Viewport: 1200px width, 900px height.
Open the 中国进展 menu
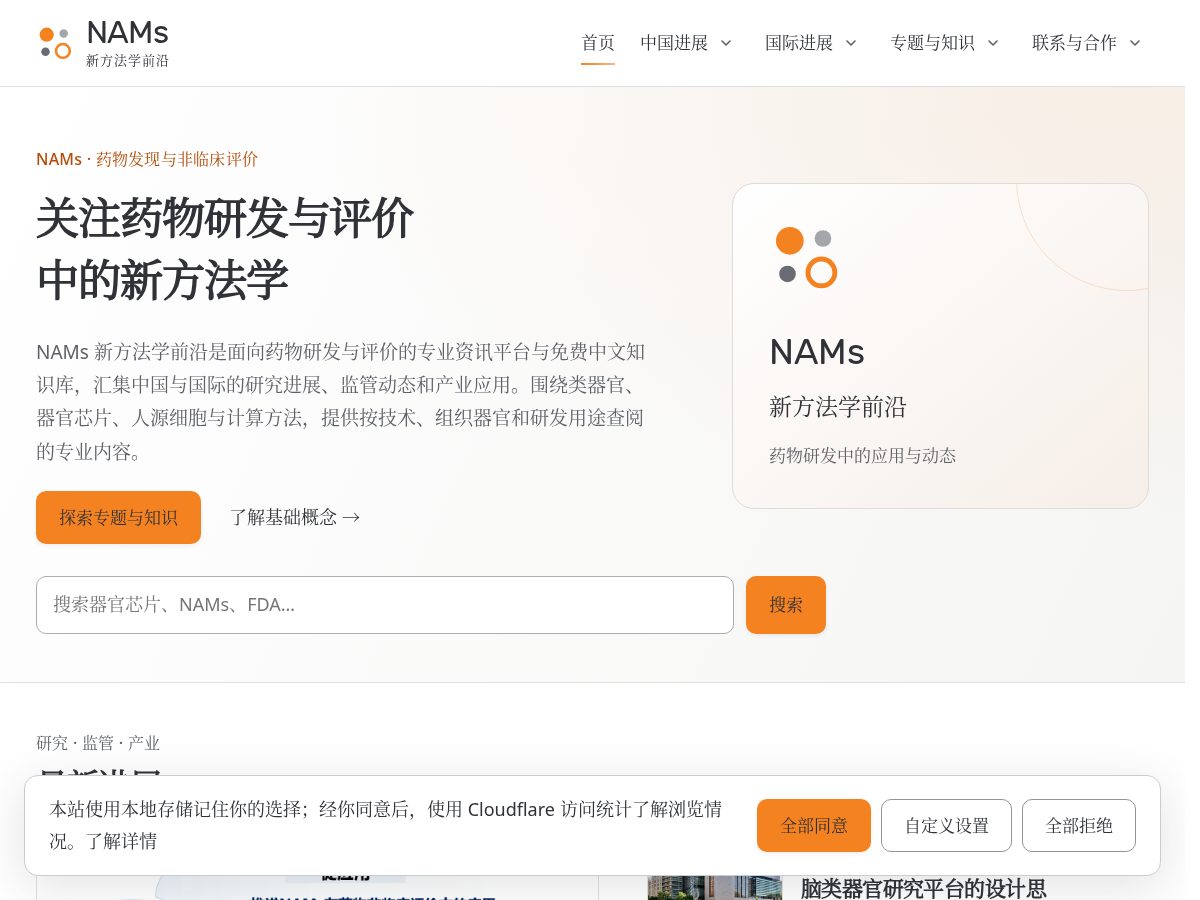point(674,43)
